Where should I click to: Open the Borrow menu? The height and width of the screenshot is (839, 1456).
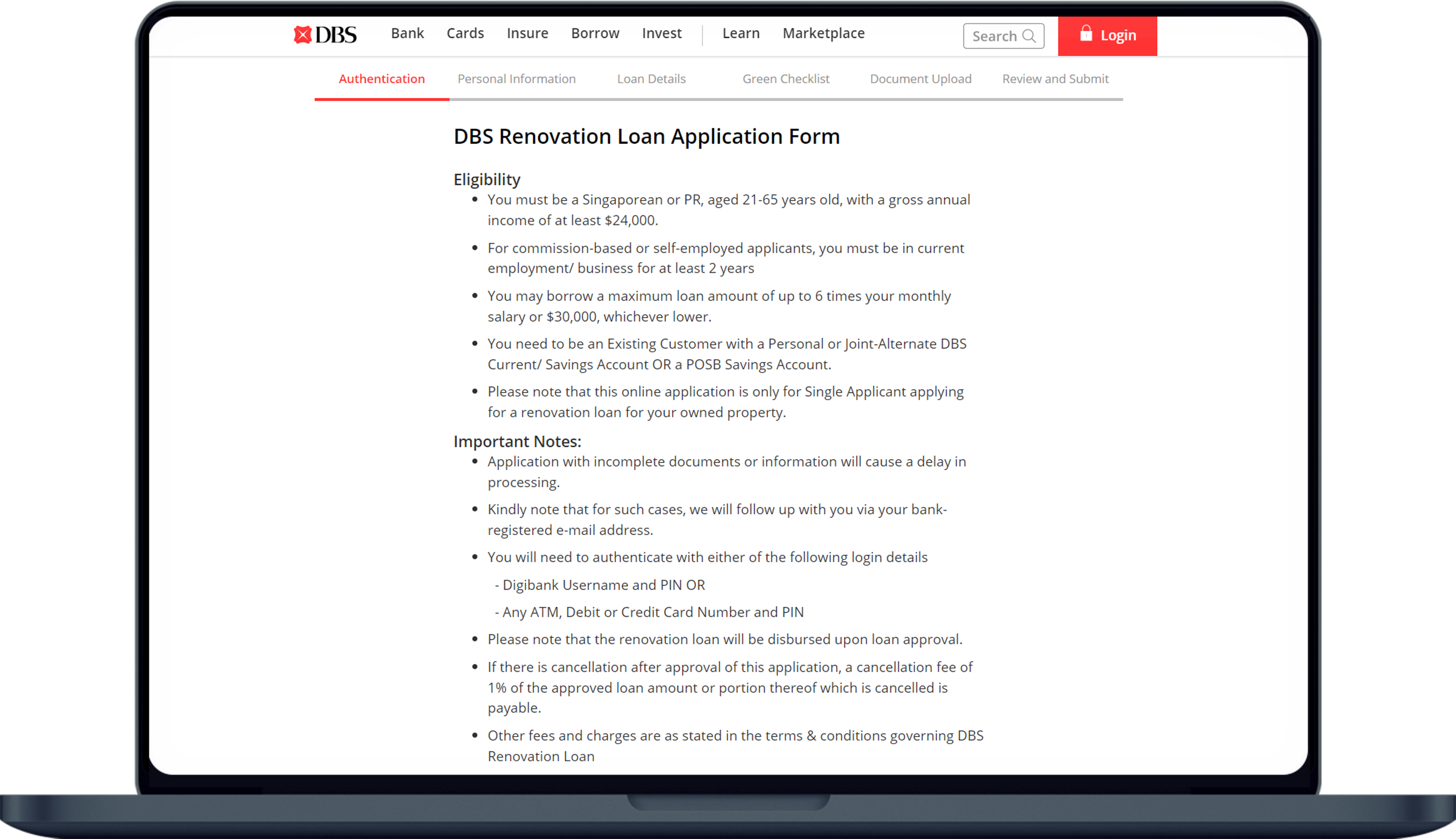pyautogui.click(x=595, y=34)
